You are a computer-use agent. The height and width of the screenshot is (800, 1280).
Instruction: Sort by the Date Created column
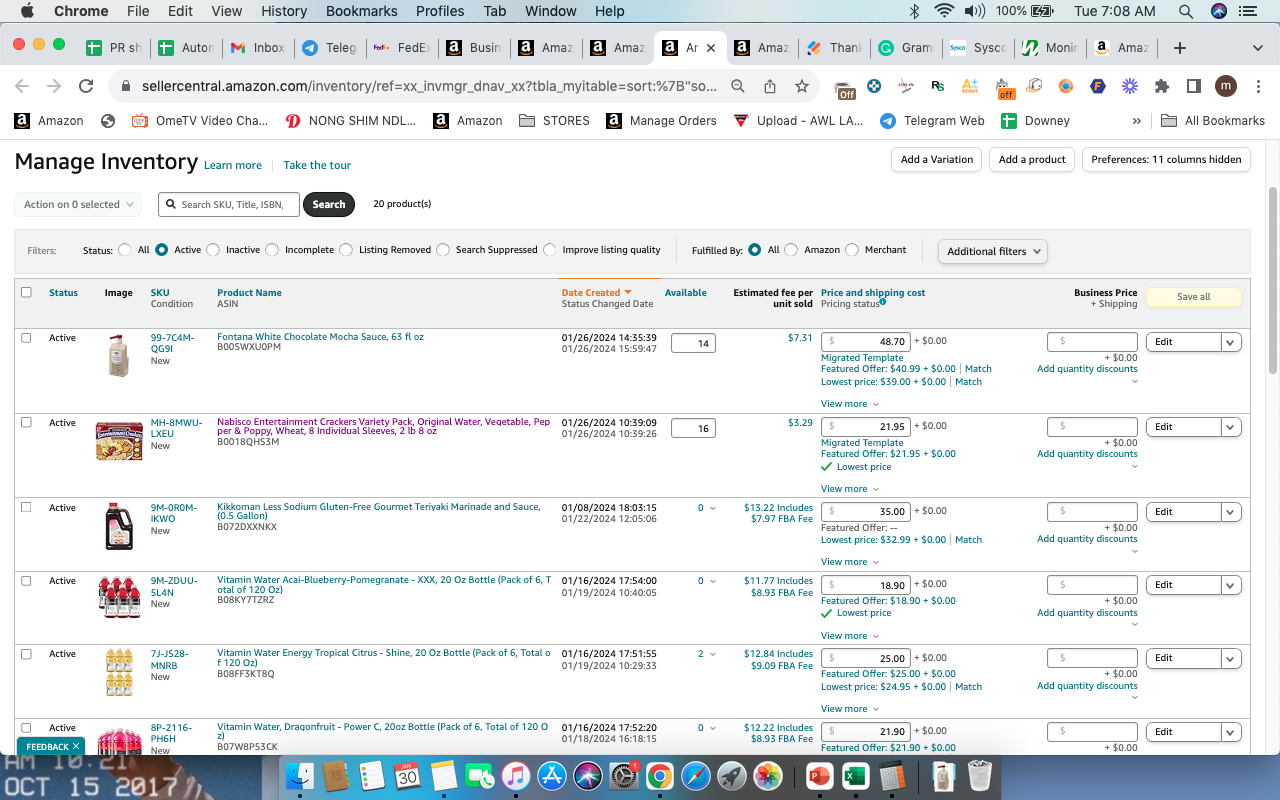[596, 293]
